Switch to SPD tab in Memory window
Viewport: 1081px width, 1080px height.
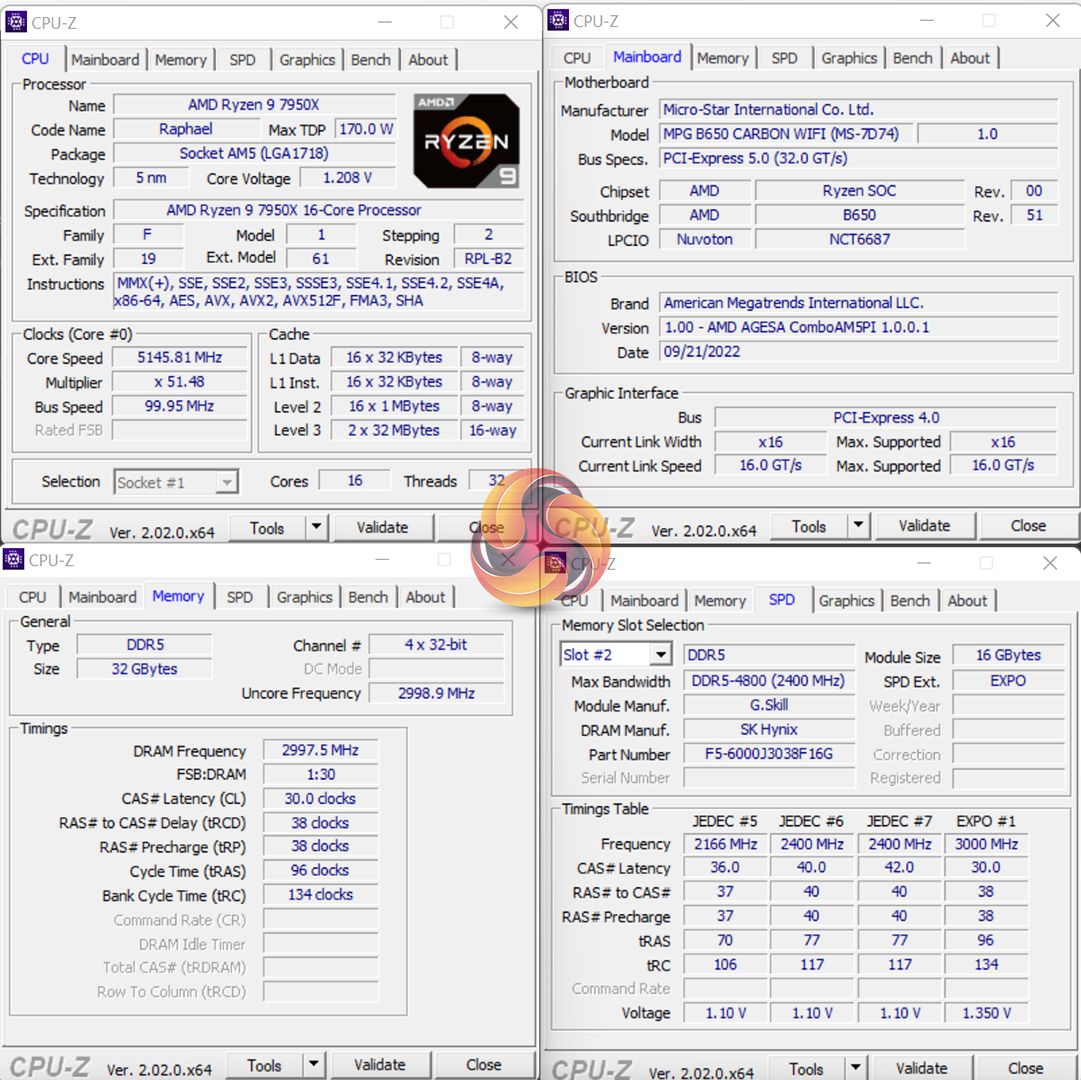coord(239,597)
